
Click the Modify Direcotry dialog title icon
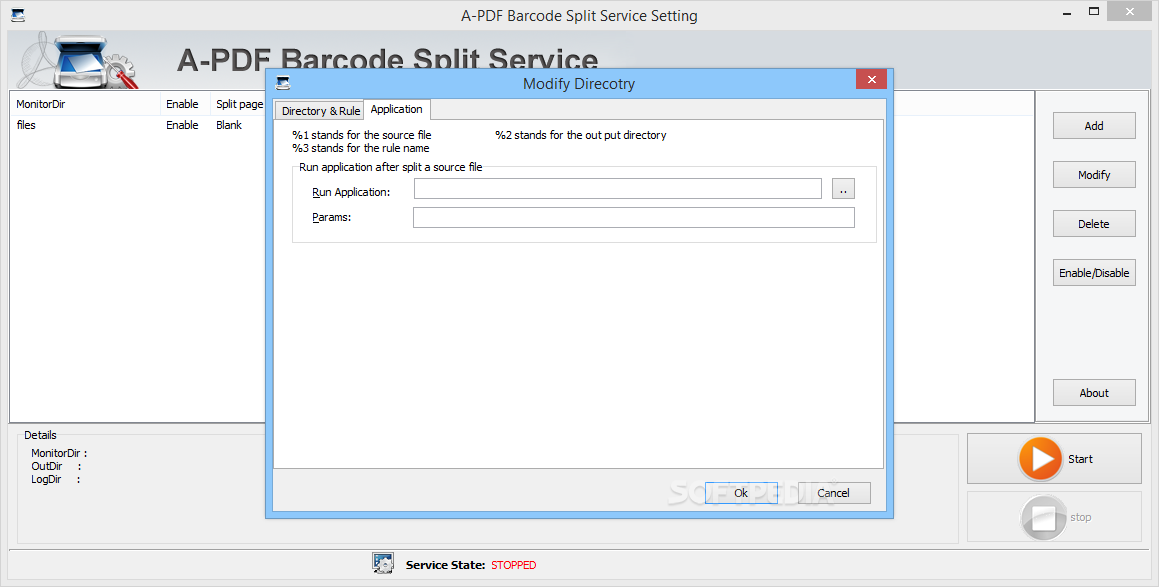click(x=283, y=82)
